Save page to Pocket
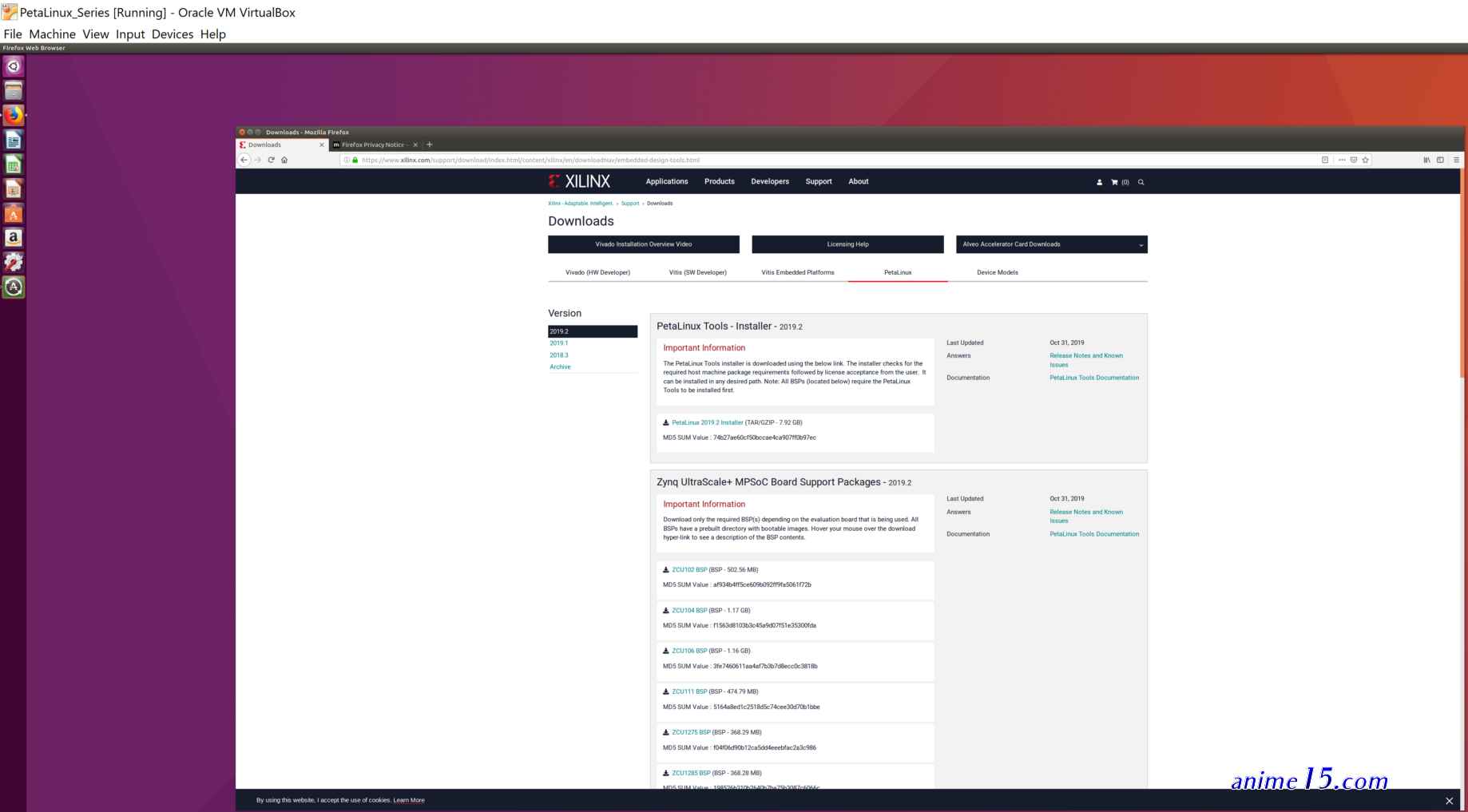This screenshot has width=1468, height=812. coord(1354,160)
